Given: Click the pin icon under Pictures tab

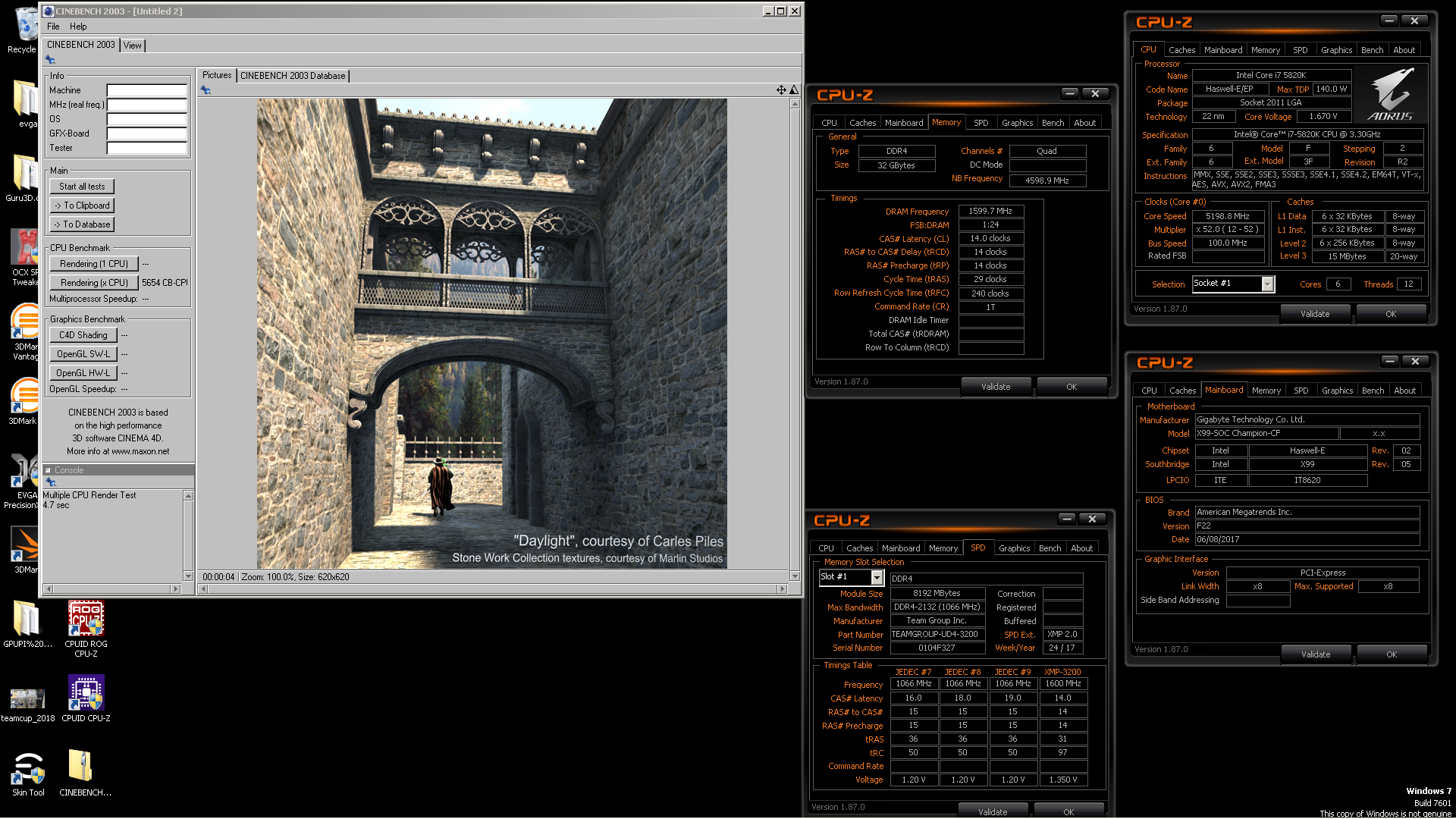Looking at the screenshot, I should [206, 90].
